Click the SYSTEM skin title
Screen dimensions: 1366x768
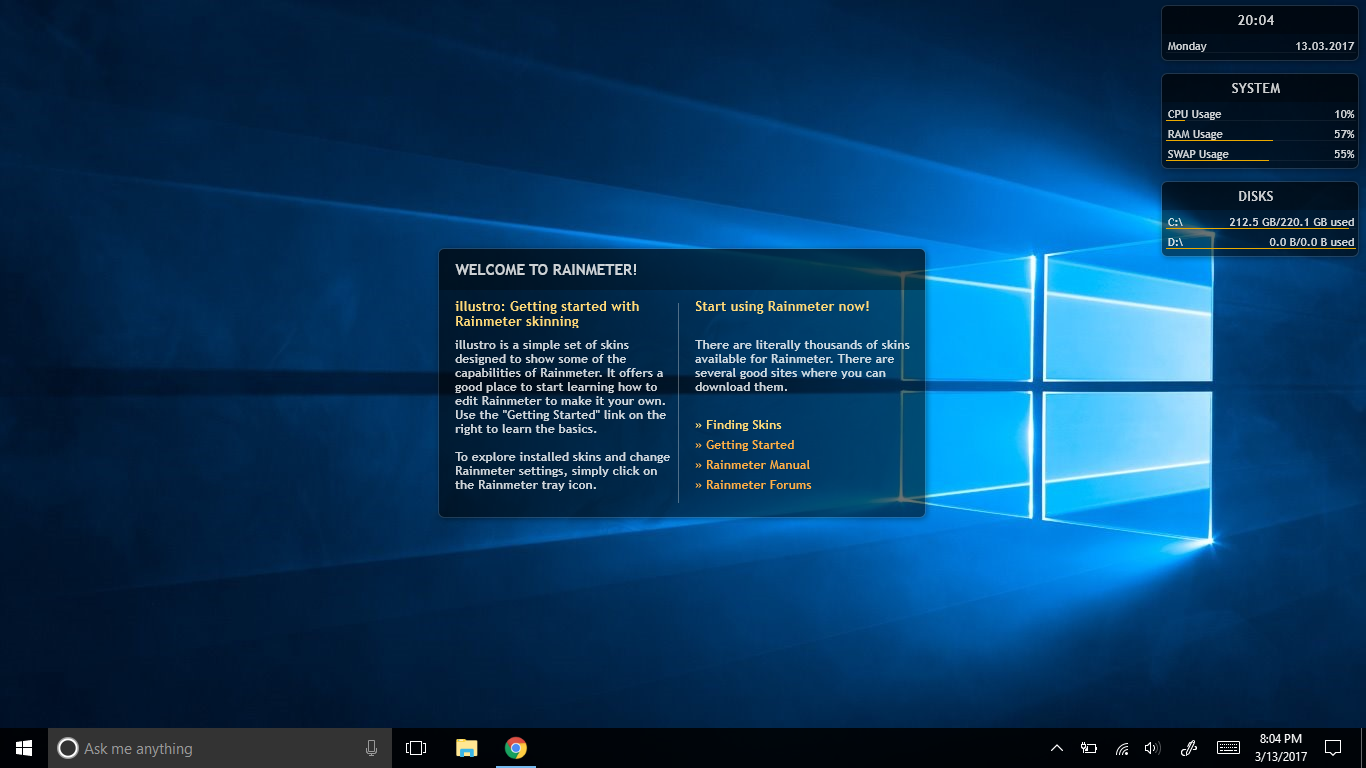pyautogui.click(x=1256, y=88)
